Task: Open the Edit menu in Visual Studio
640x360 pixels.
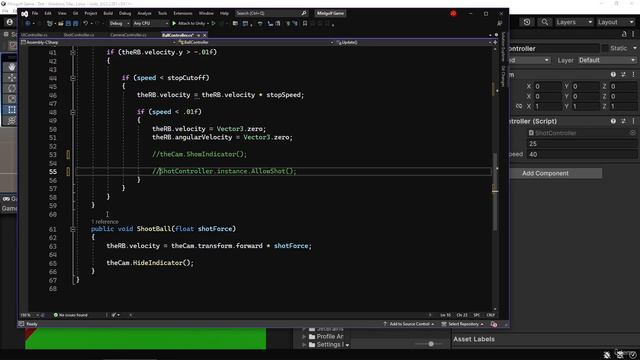Action: coord(48,13)
